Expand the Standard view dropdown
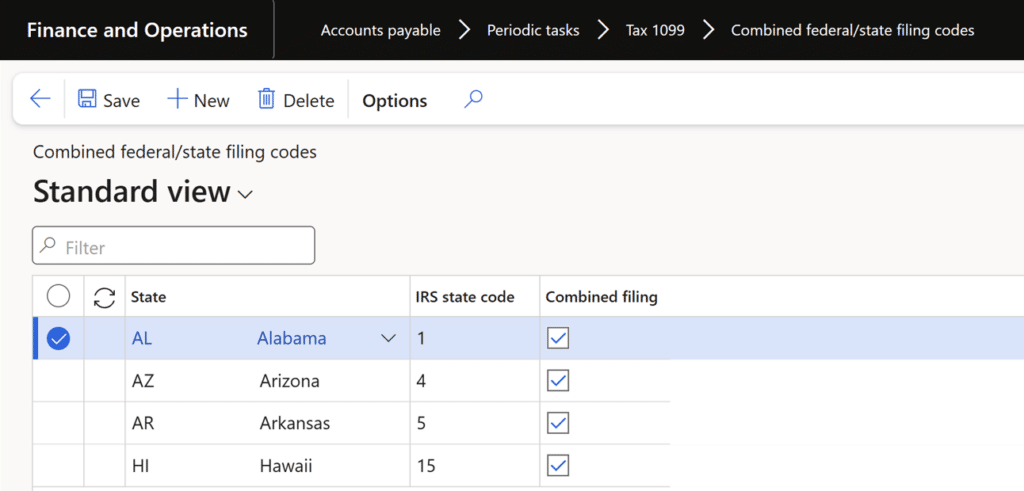Viewport: 1024px width, 491px height. 245,194
